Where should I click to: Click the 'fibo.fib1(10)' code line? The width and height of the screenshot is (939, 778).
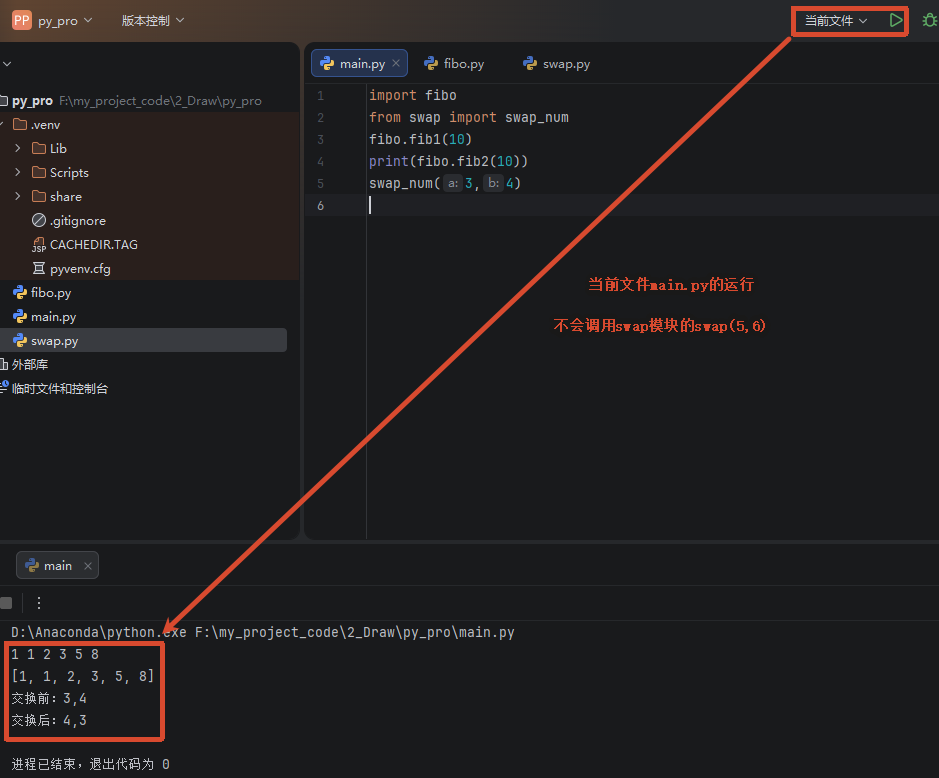pos(420,140)
